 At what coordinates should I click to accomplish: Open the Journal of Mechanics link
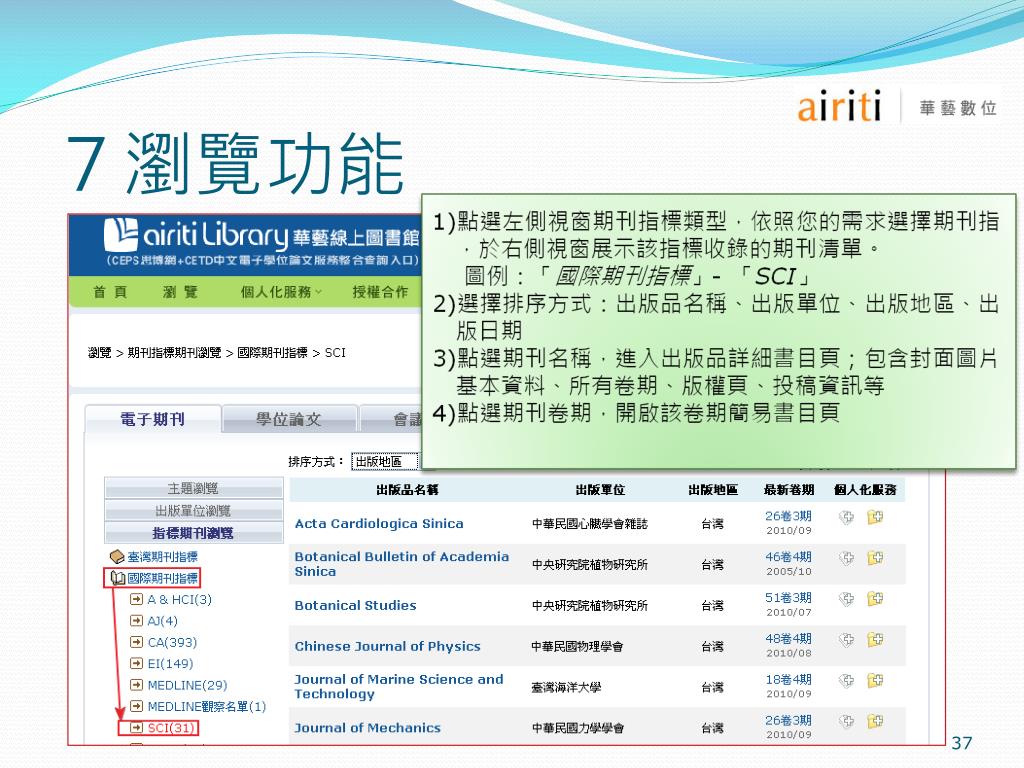pyautogui.click(x=368, y=728)
